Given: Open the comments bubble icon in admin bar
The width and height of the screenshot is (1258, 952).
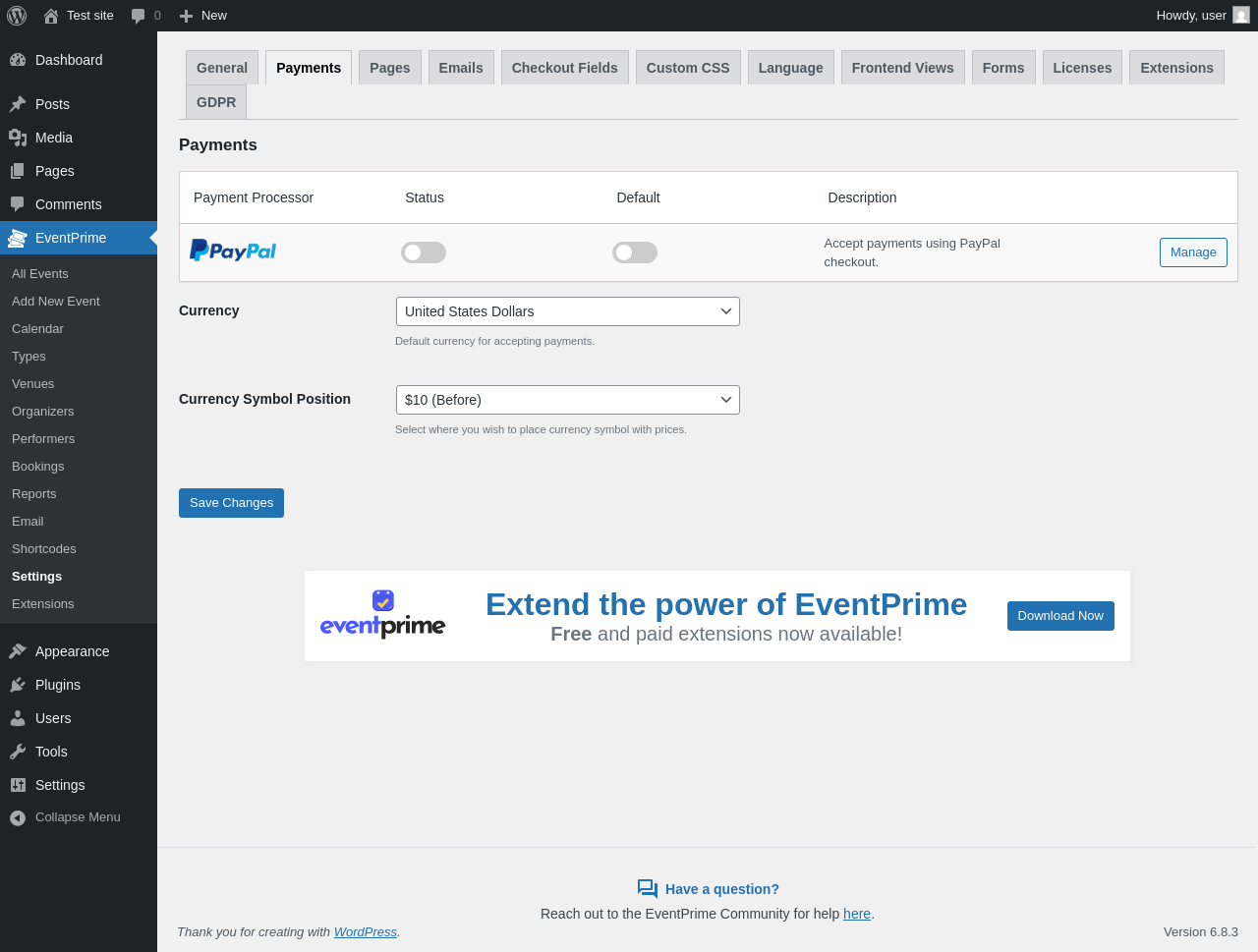Looking at the screenshot, I should tap(139, 16).
